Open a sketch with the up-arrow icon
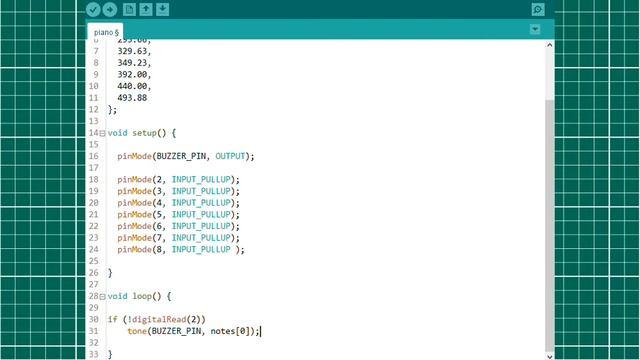 (146, 9)
